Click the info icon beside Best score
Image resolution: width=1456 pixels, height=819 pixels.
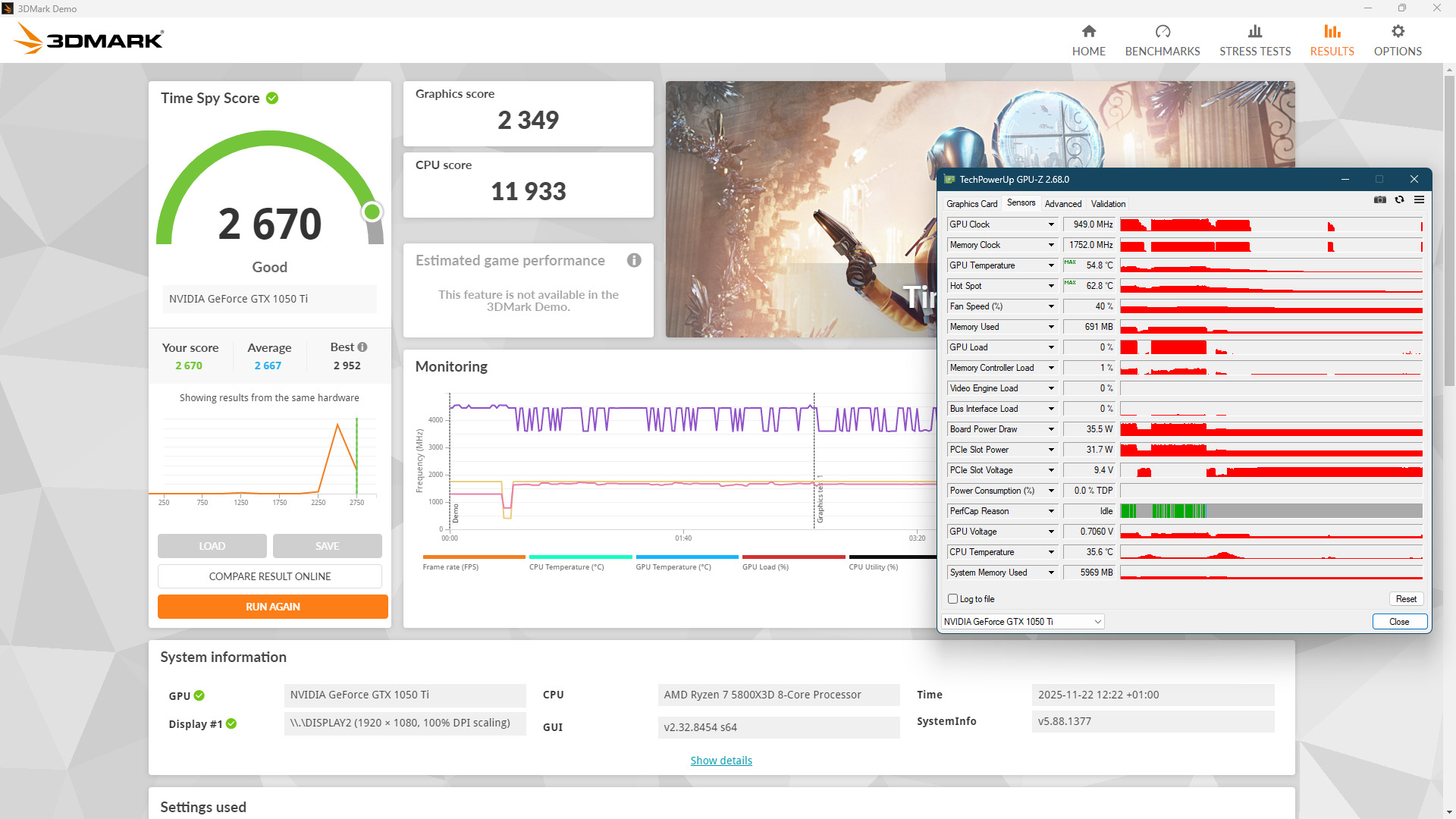(362, 347)
